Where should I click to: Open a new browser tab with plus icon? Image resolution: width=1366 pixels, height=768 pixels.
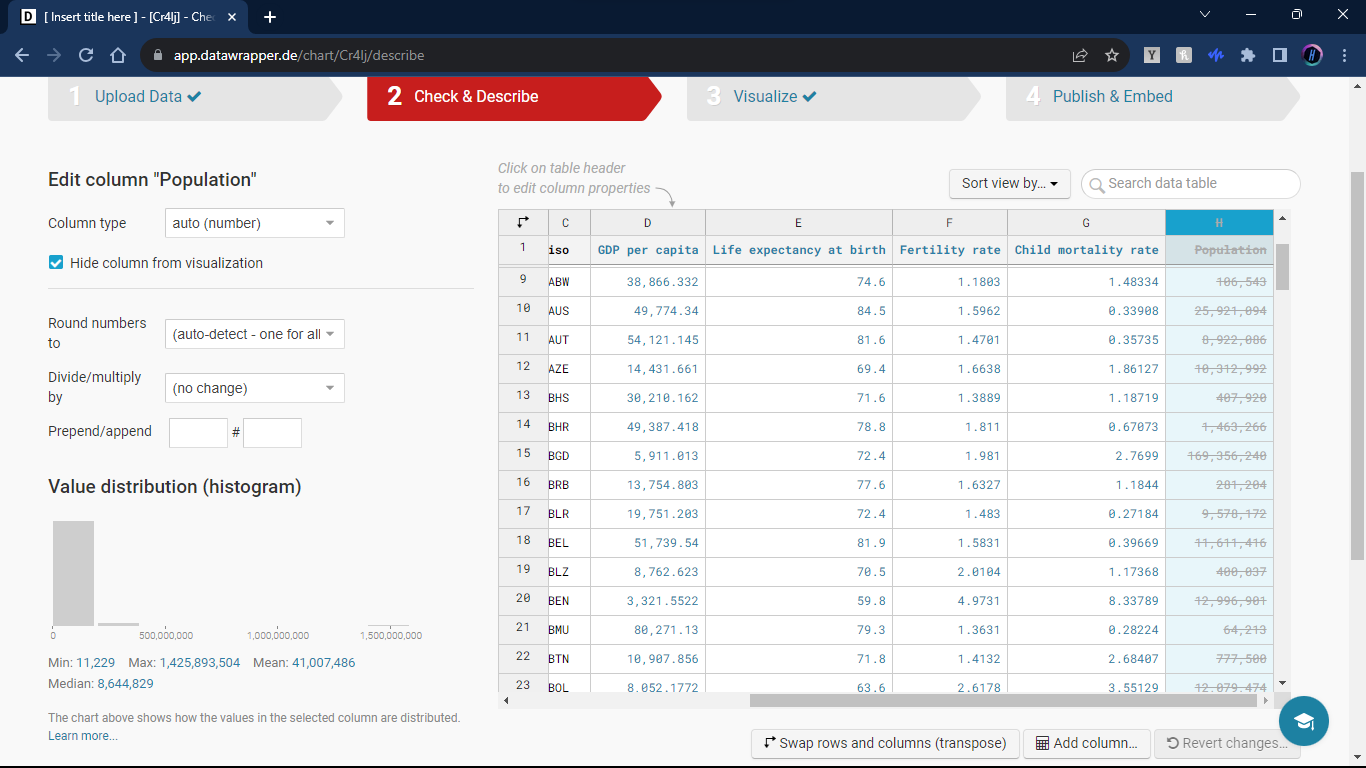[270, 17]
